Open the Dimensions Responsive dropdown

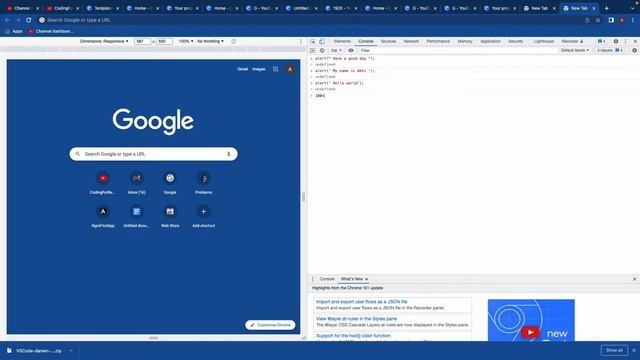click(104, 41)
